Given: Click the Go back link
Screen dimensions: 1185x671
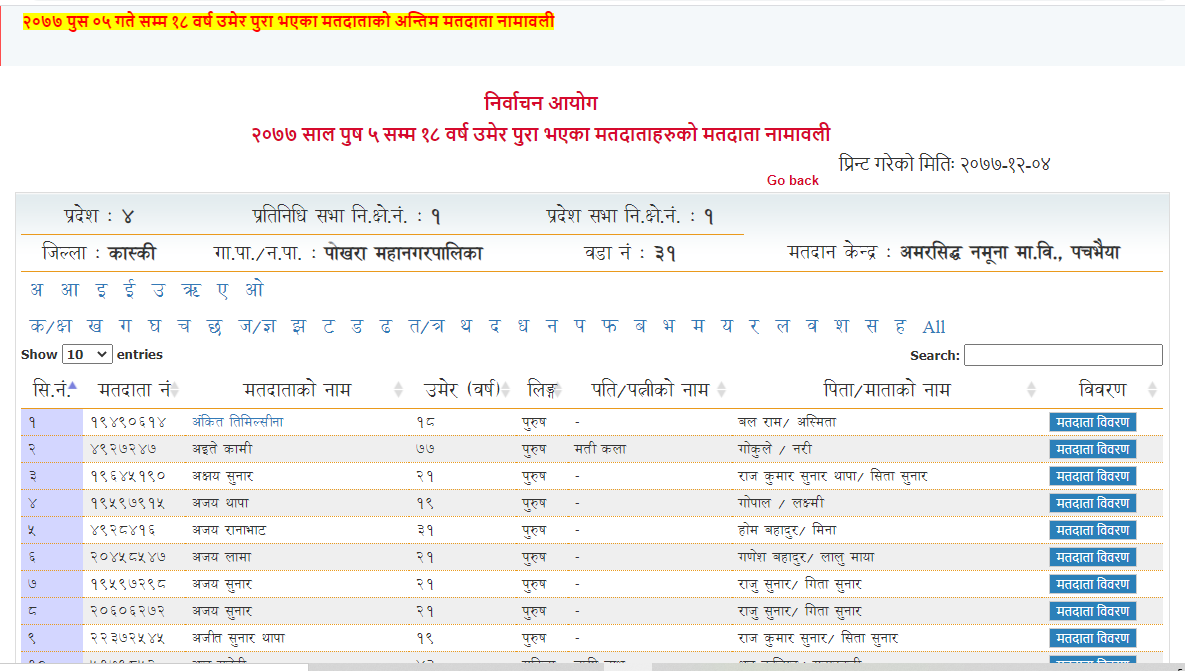Looking at the screenshot, I should [x=792, y=181].
